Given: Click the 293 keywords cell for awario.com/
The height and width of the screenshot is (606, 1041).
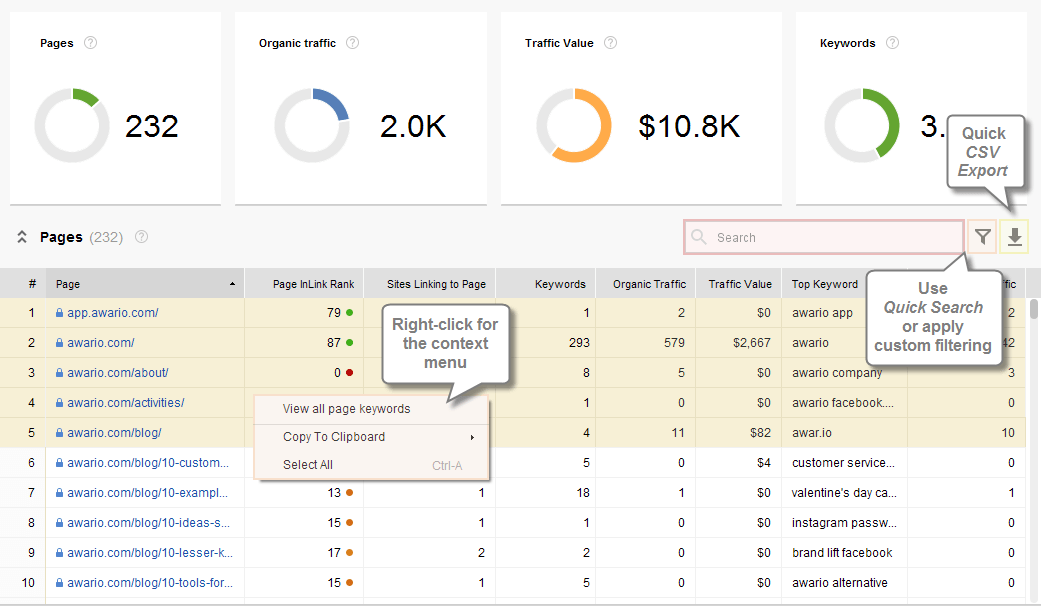Looking at the screenshot, I should tap(579, 342).
